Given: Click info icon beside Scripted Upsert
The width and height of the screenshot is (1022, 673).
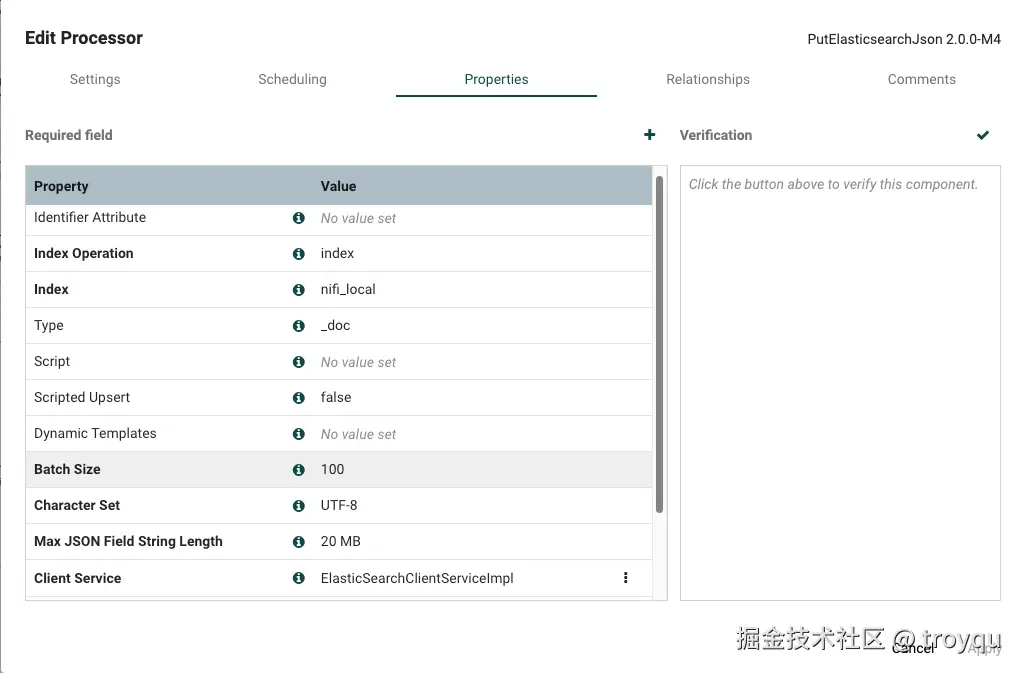Looking at the screenshot, I should [298, 398].
